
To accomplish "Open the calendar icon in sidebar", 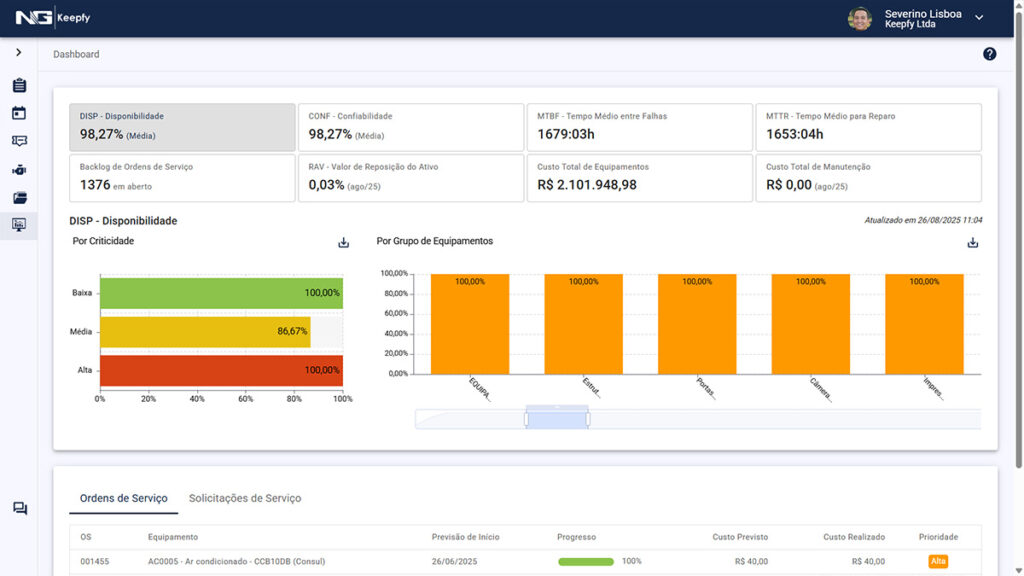I will 19,114.
